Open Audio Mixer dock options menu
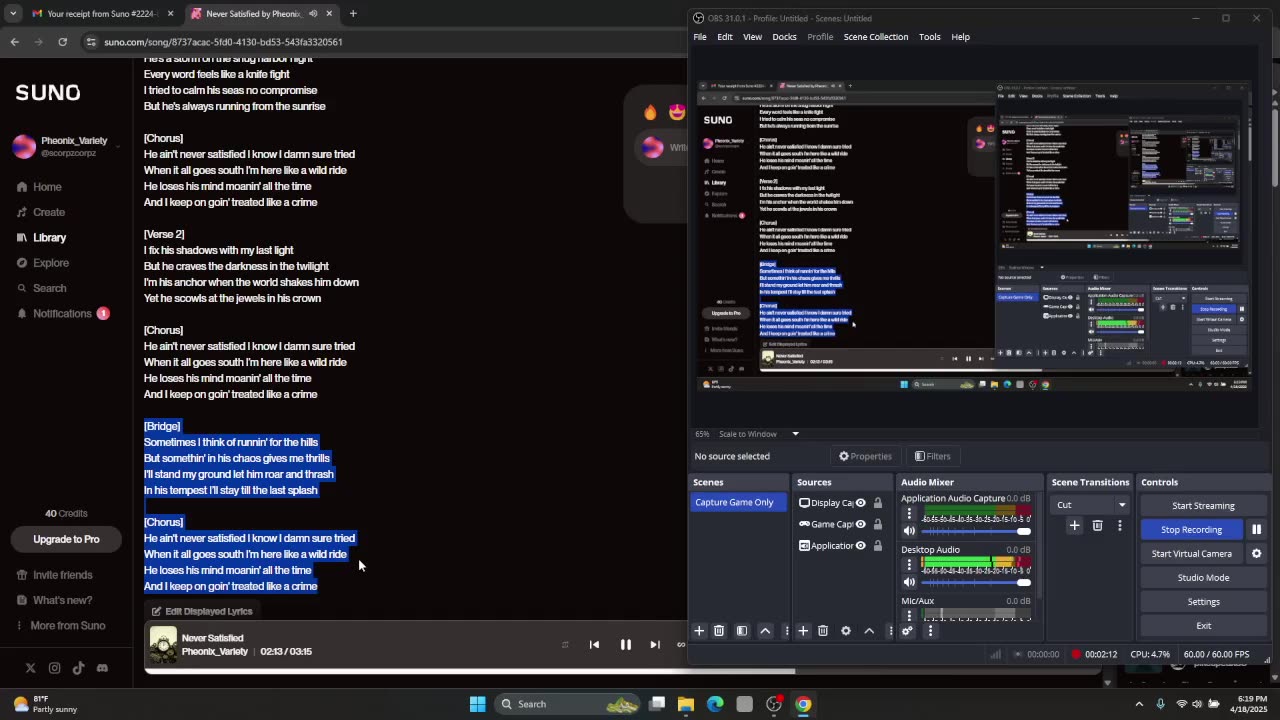The height and width of the screenshot is (720, 1280). coord(930,631)
